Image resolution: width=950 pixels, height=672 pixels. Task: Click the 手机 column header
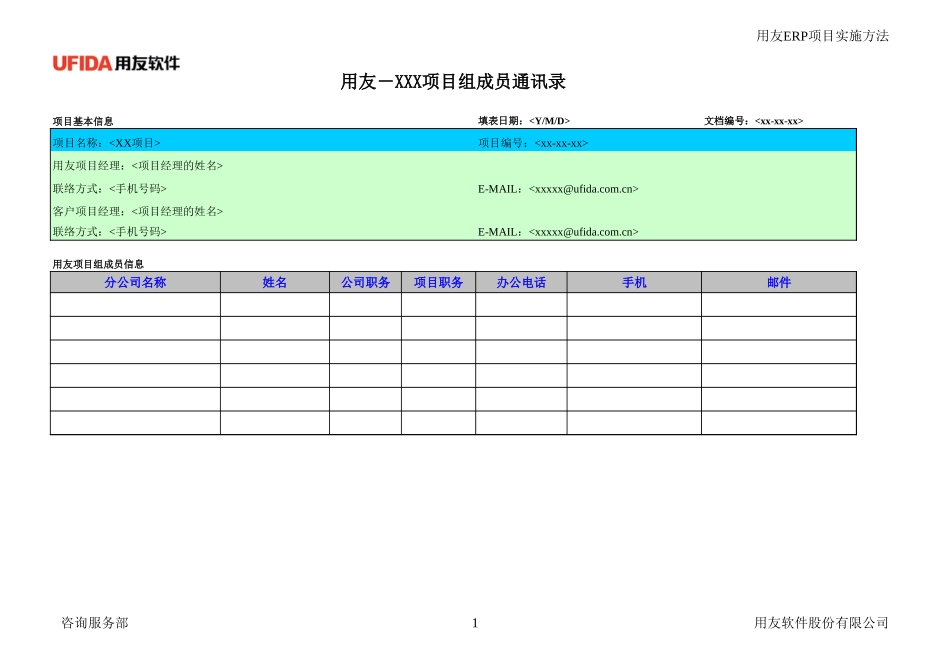point(634,282)
